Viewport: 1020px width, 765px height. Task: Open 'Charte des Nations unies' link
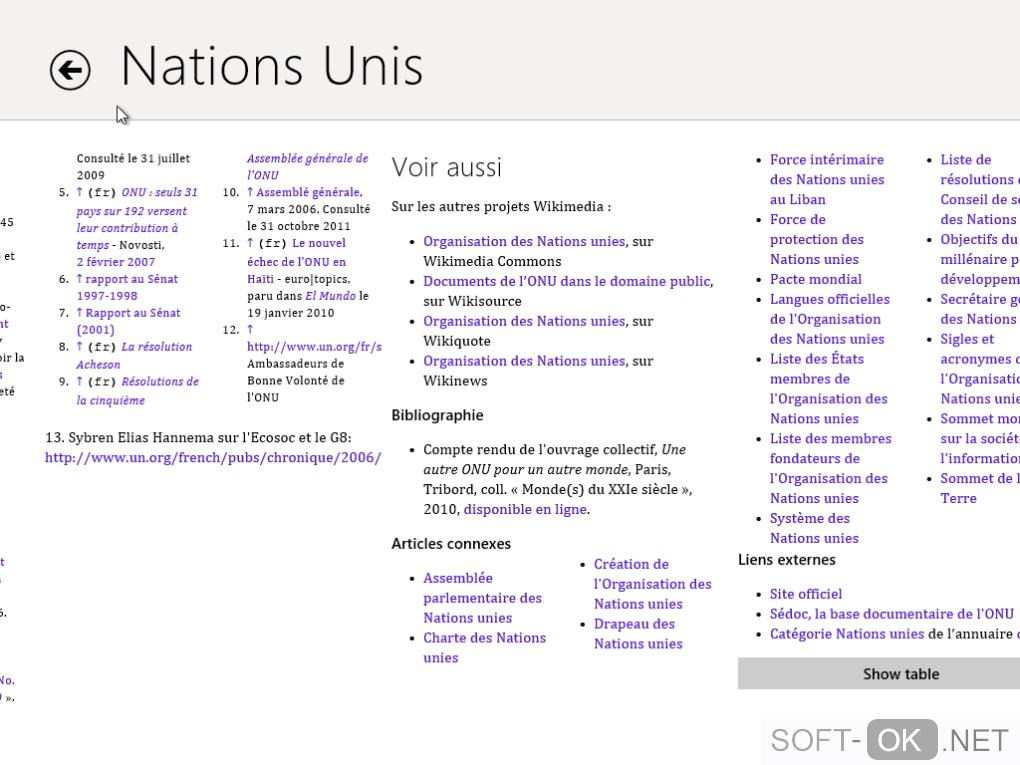(x=484, y=647)
